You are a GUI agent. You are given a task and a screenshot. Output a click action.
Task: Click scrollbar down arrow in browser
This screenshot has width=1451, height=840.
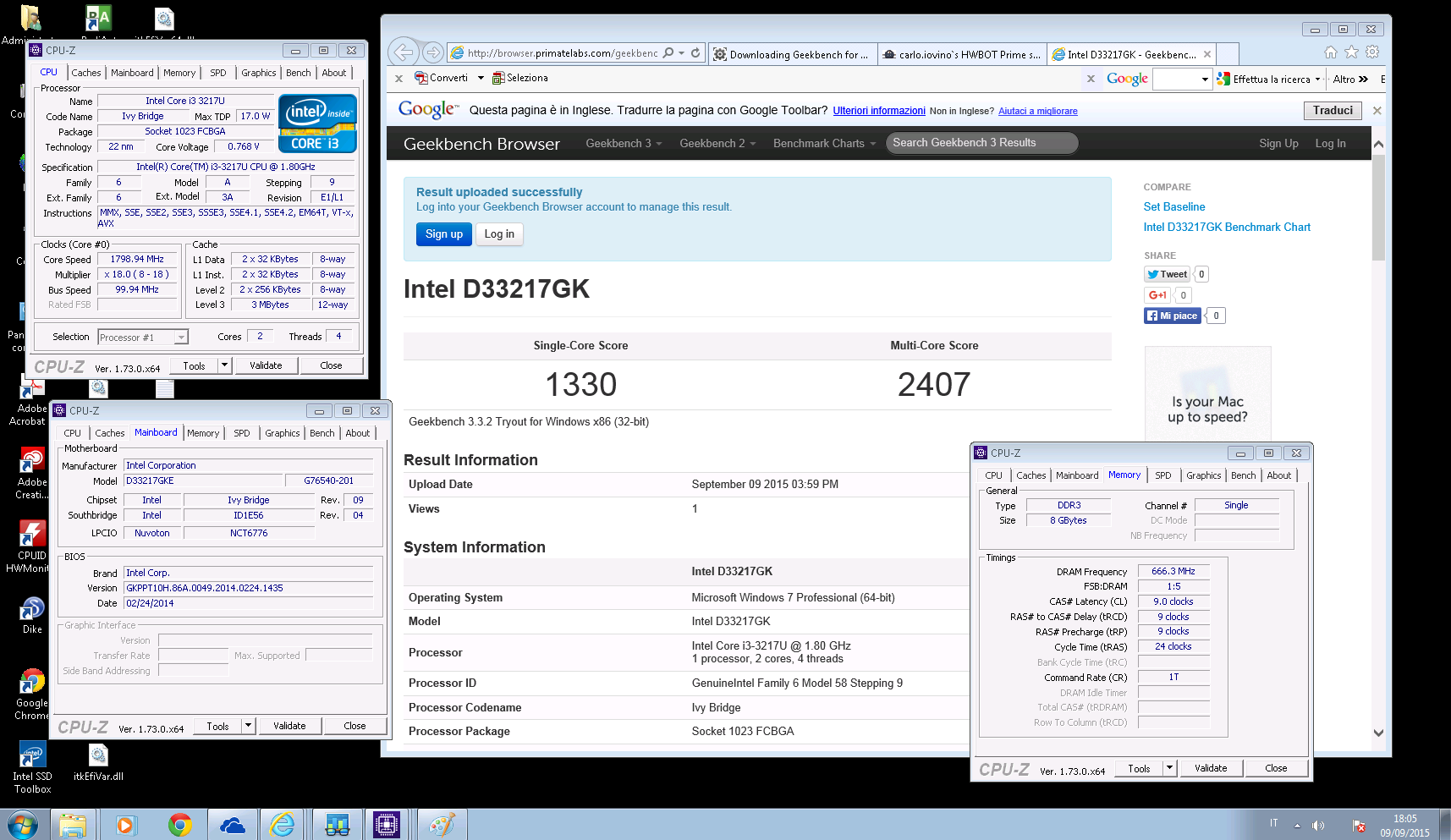1378,733
